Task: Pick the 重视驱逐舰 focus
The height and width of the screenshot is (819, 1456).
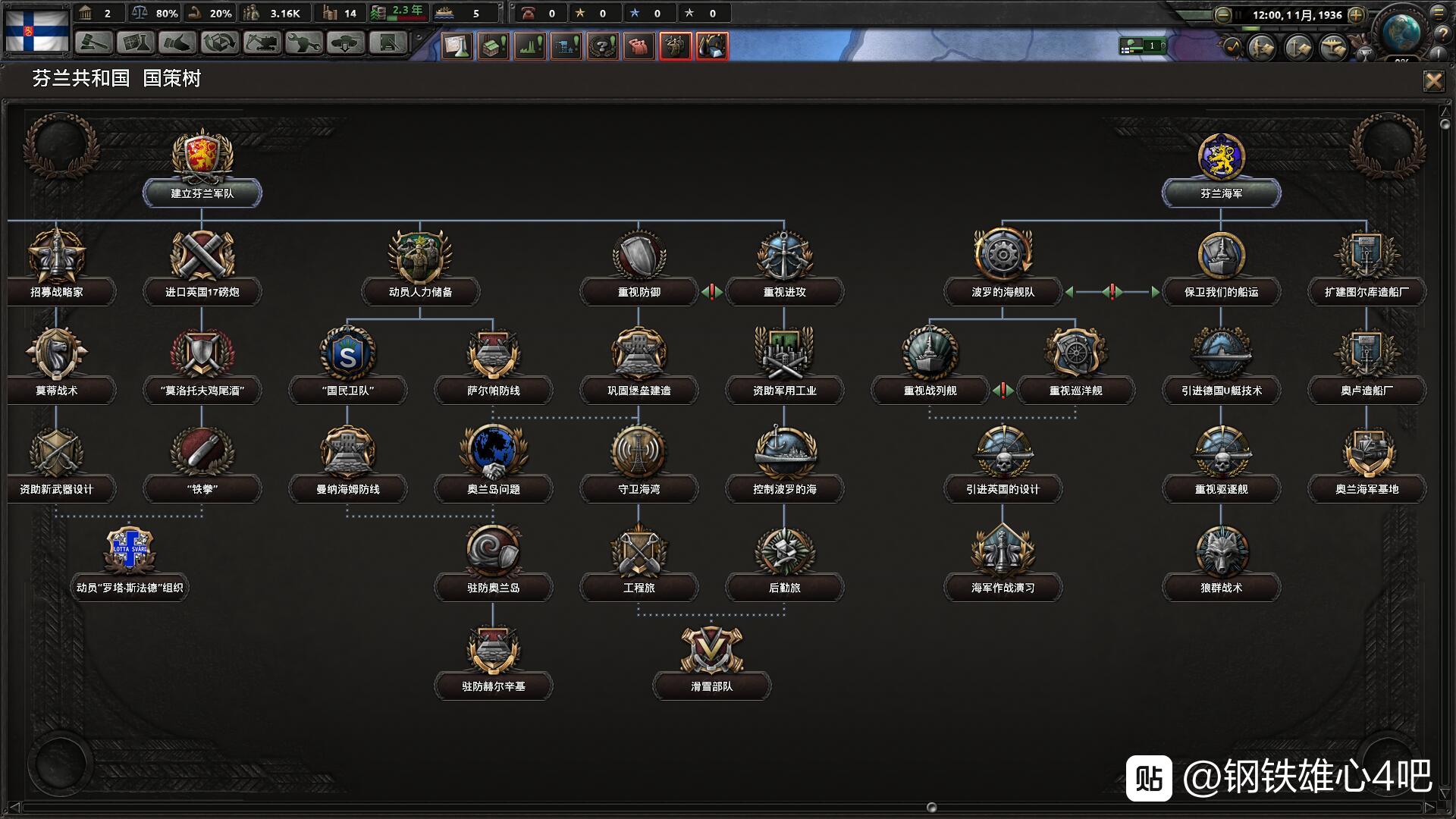Action: click(x=1221, y=464)
